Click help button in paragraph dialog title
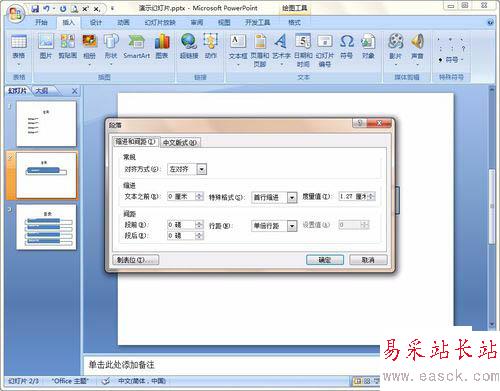This screenshot has height=391, width=500. pyautogui.click(x=359, y=123)
